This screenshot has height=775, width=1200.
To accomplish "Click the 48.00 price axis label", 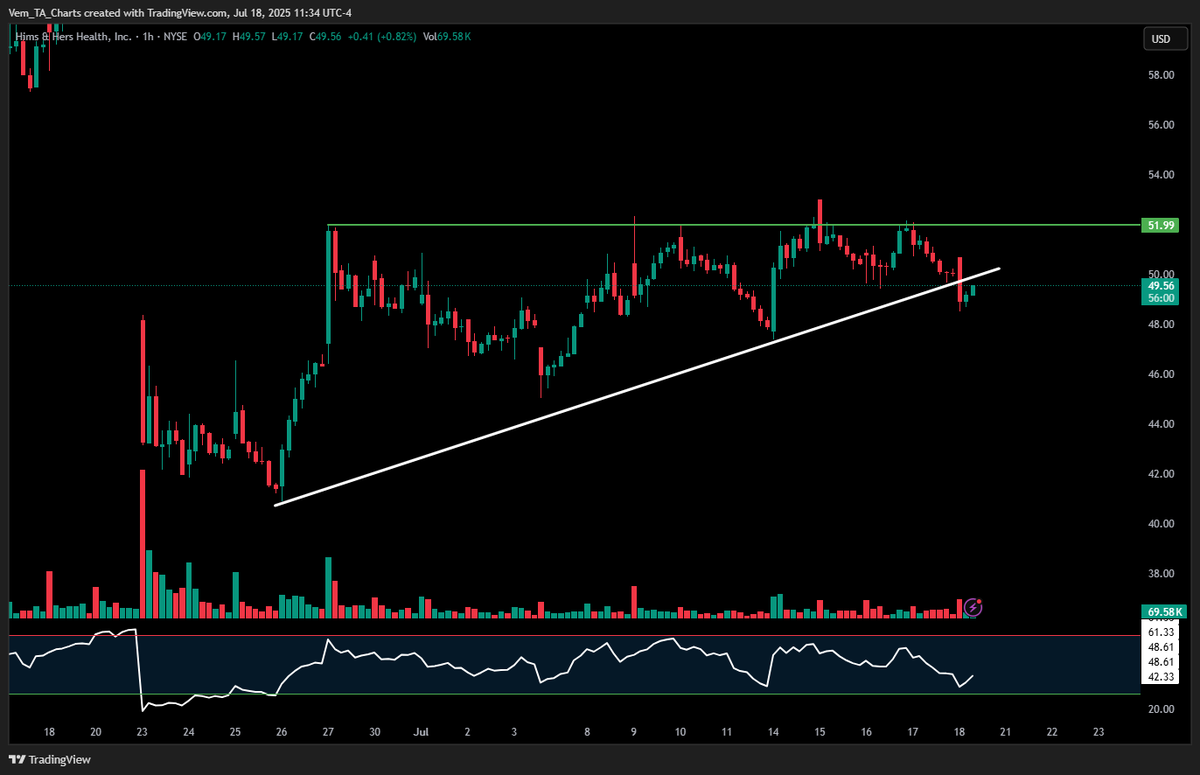I will pyautogui.click(x=1161, y=324).
